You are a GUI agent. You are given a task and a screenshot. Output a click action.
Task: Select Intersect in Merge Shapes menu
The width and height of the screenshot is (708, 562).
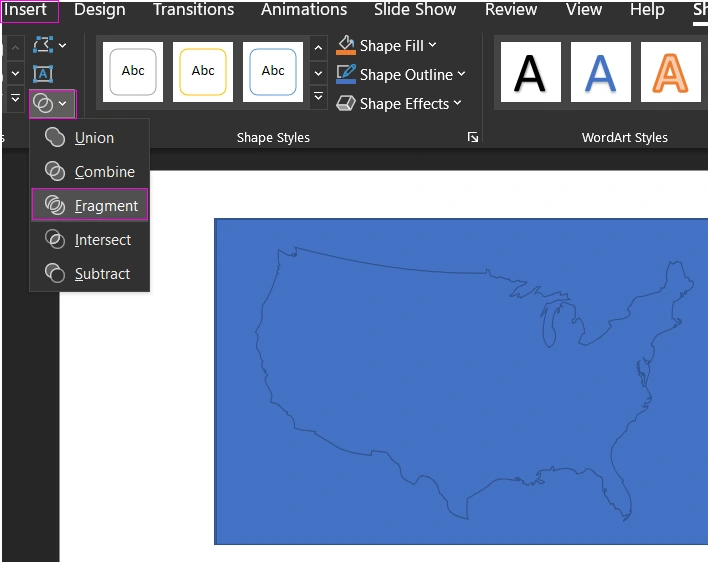89,240
